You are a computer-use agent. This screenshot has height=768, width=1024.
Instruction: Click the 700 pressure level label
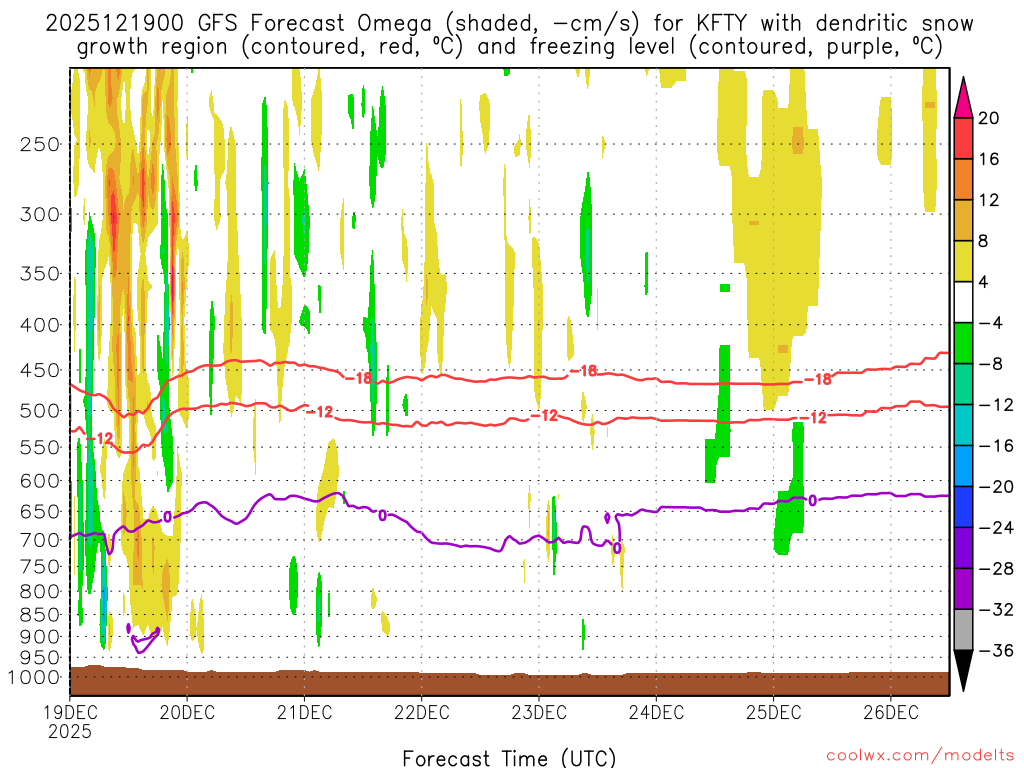tap(40, 540)
